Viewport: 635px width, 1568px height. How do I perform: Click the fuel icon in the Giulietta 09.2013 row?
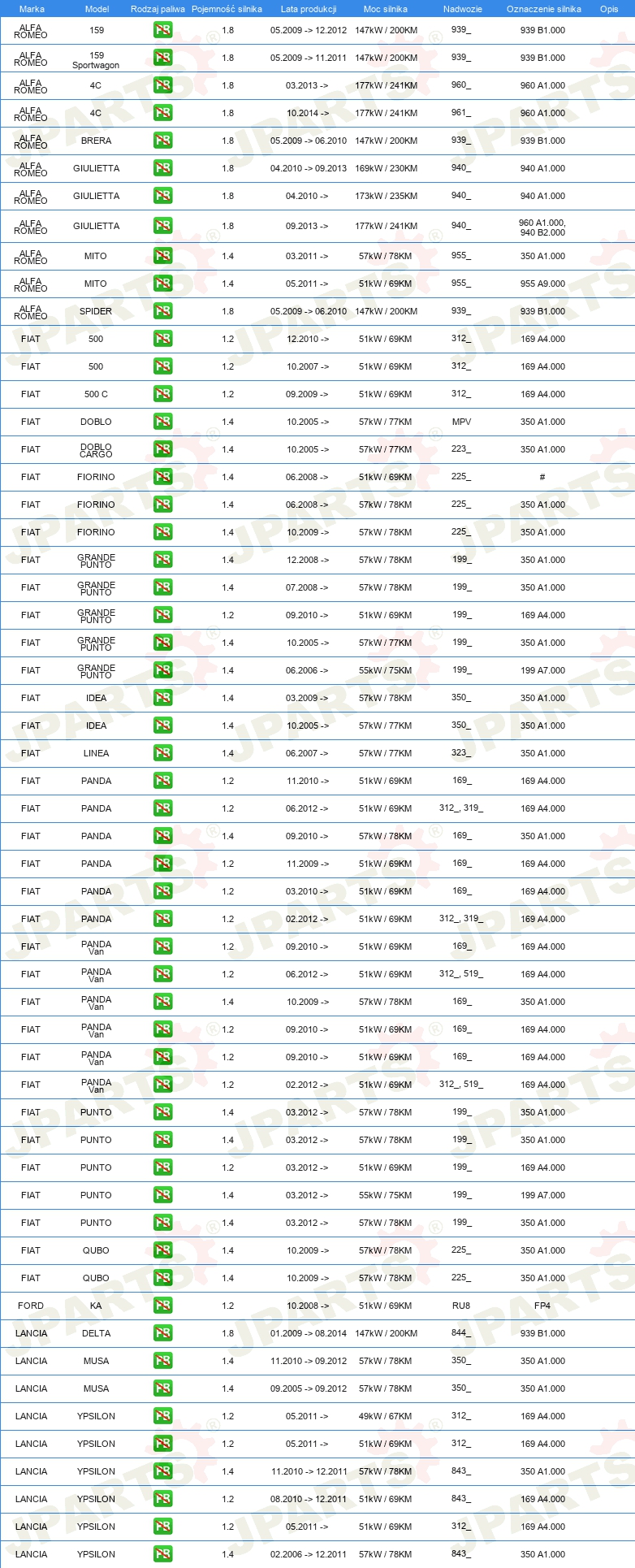(x=163, y=226)
